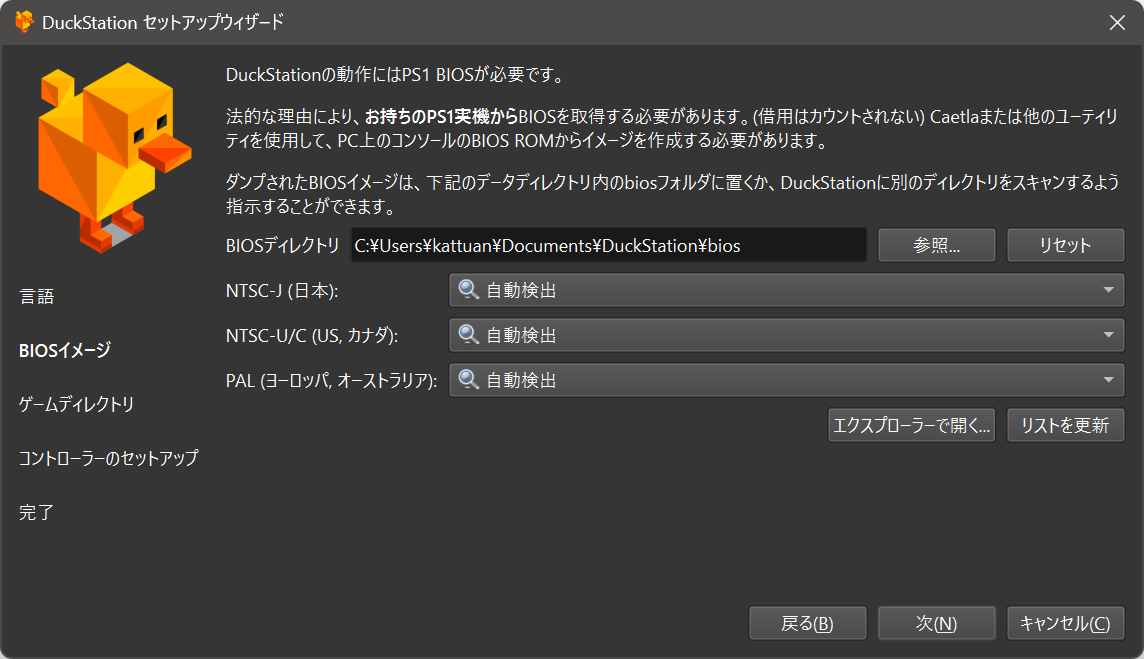The height and width of the screenshot is (659, 1144).
Task: Click the magnifier icon in the NTSC-J combo box
Action: point(468,290)
